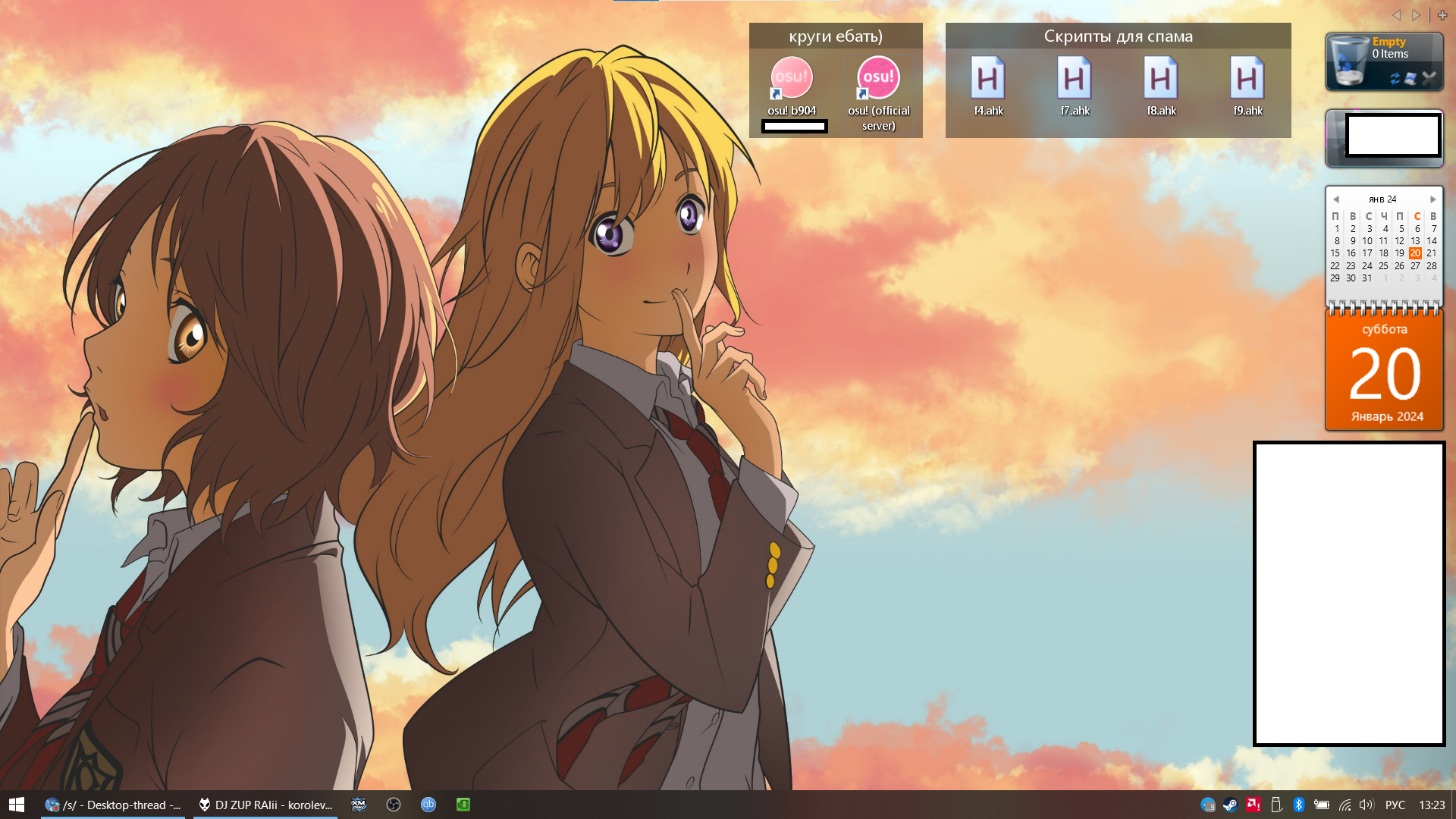Click the X icon on recycle bin gadget
1456x819 pixels.
coord(1429,78)
